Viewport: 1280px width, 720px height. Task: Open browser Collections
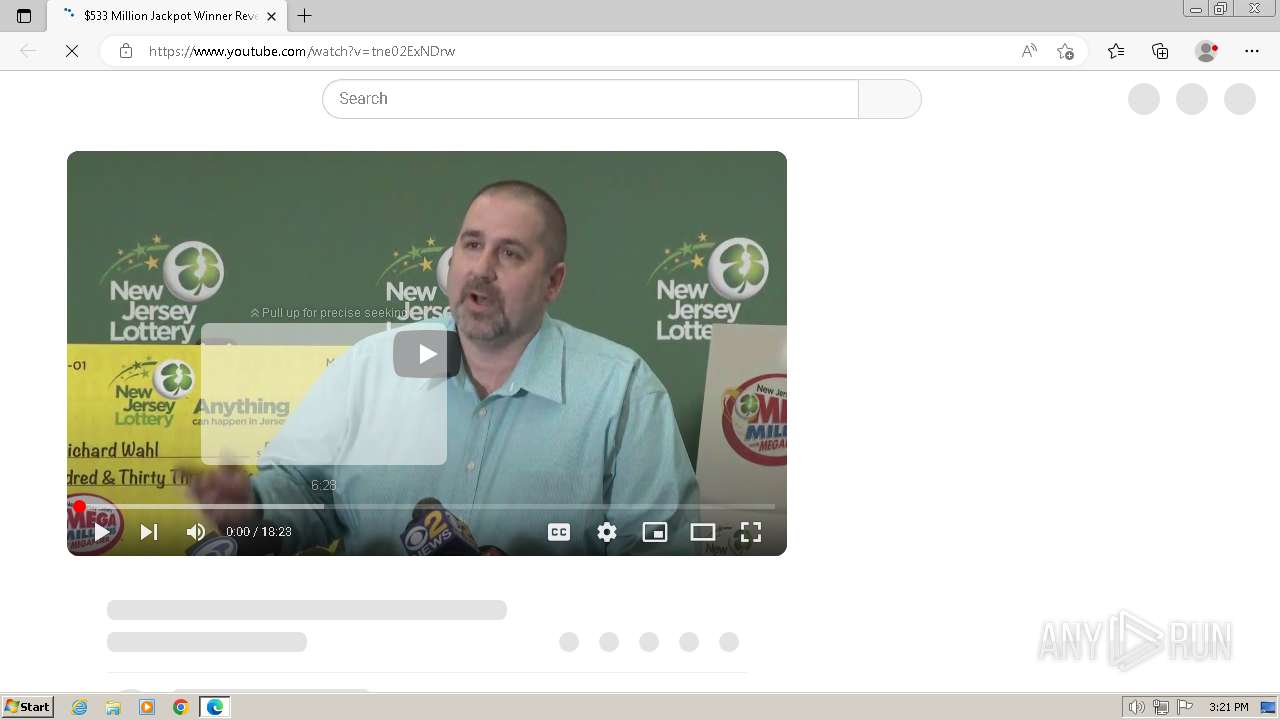tap(1160, 51)
